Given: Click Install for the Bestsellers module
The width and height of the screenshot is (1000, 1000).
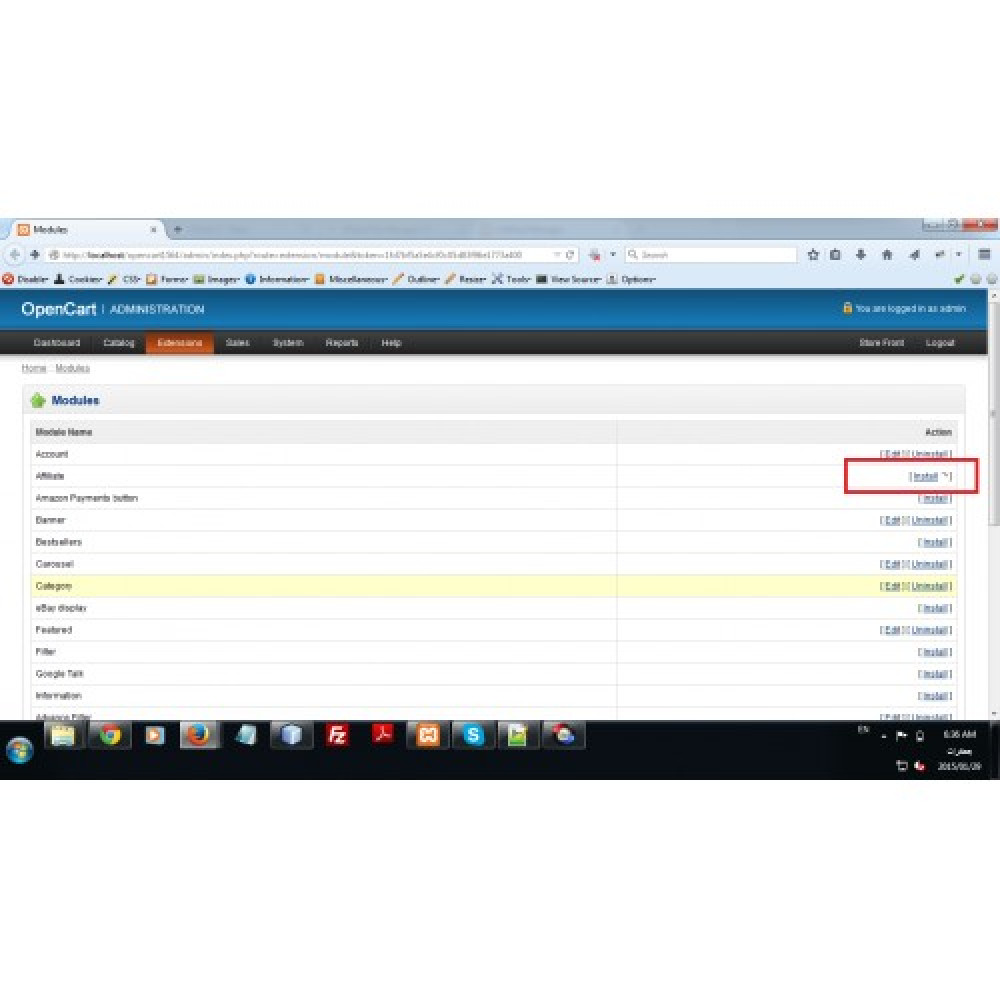Looking at the screenshot, I should (x=935, y=543).
